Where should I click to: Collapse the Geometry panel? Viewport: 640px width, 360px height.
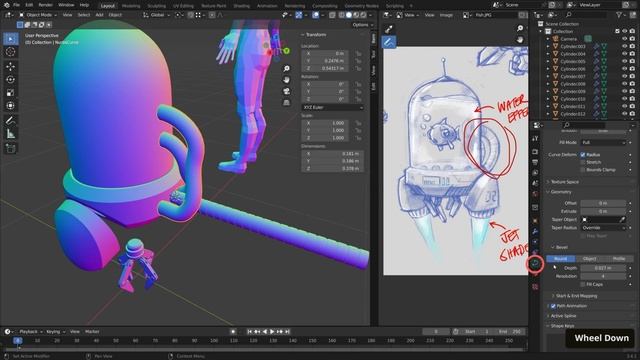561,192
